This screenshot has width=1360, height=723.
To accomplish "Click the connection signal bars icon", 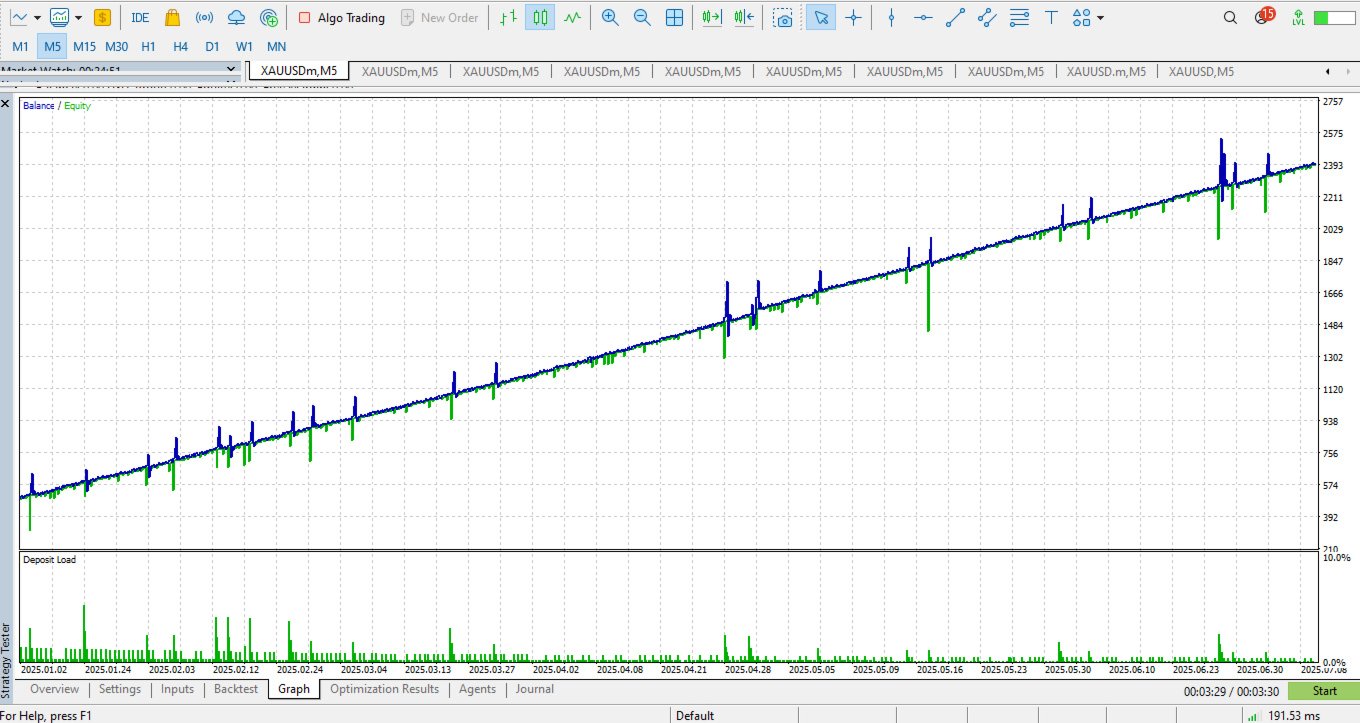I will (1252, 716).
